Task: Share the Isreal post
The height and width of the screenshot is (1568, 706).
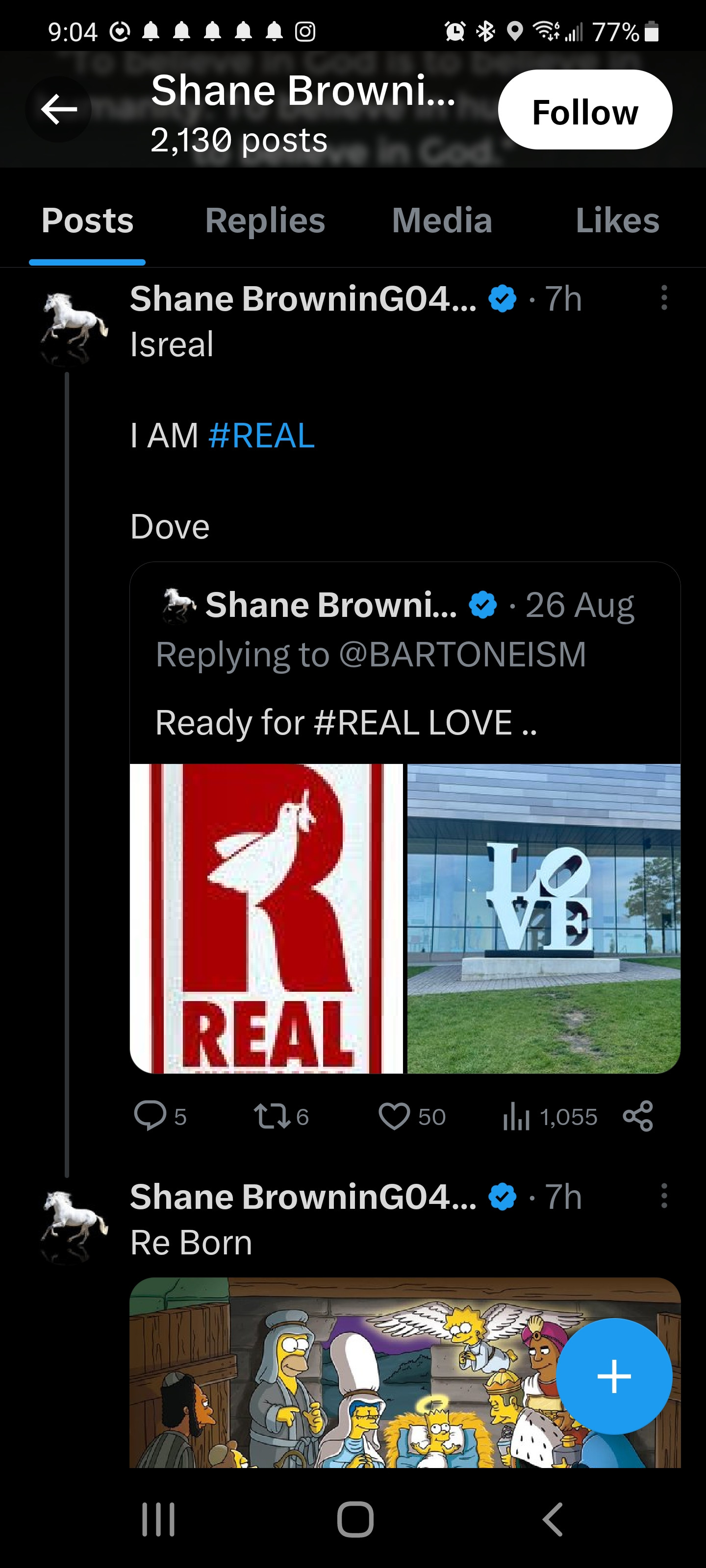Action: pos(638,1116)
